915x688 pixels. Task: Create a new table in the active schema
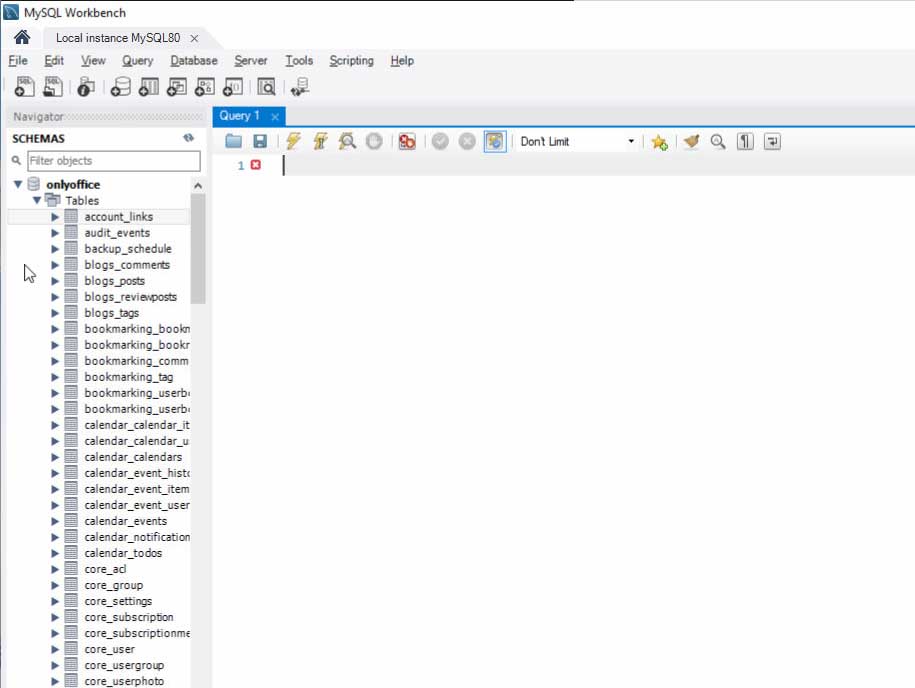coord(148,87)
